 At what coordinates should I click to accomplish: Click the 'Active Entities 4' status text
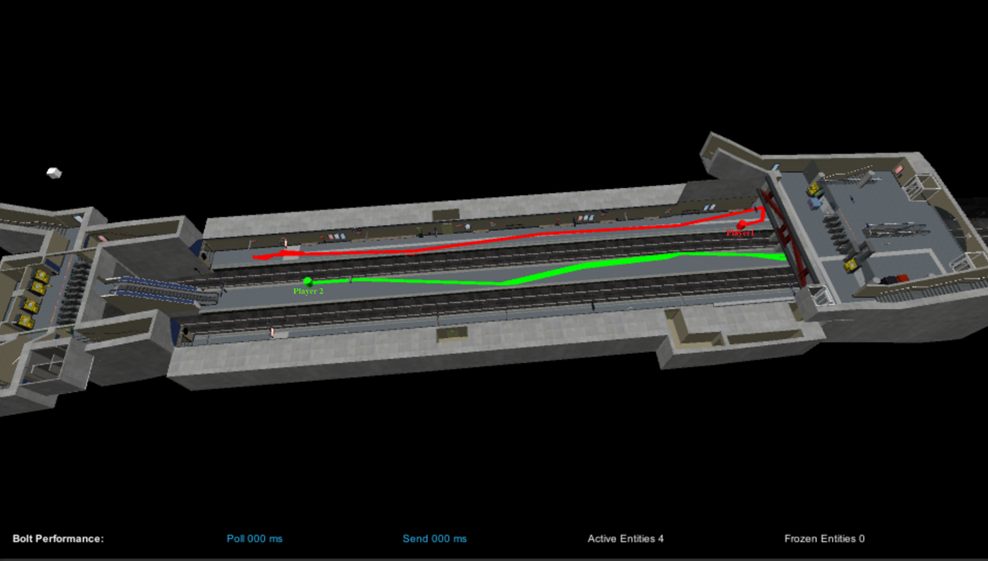(x=625, y=539)
